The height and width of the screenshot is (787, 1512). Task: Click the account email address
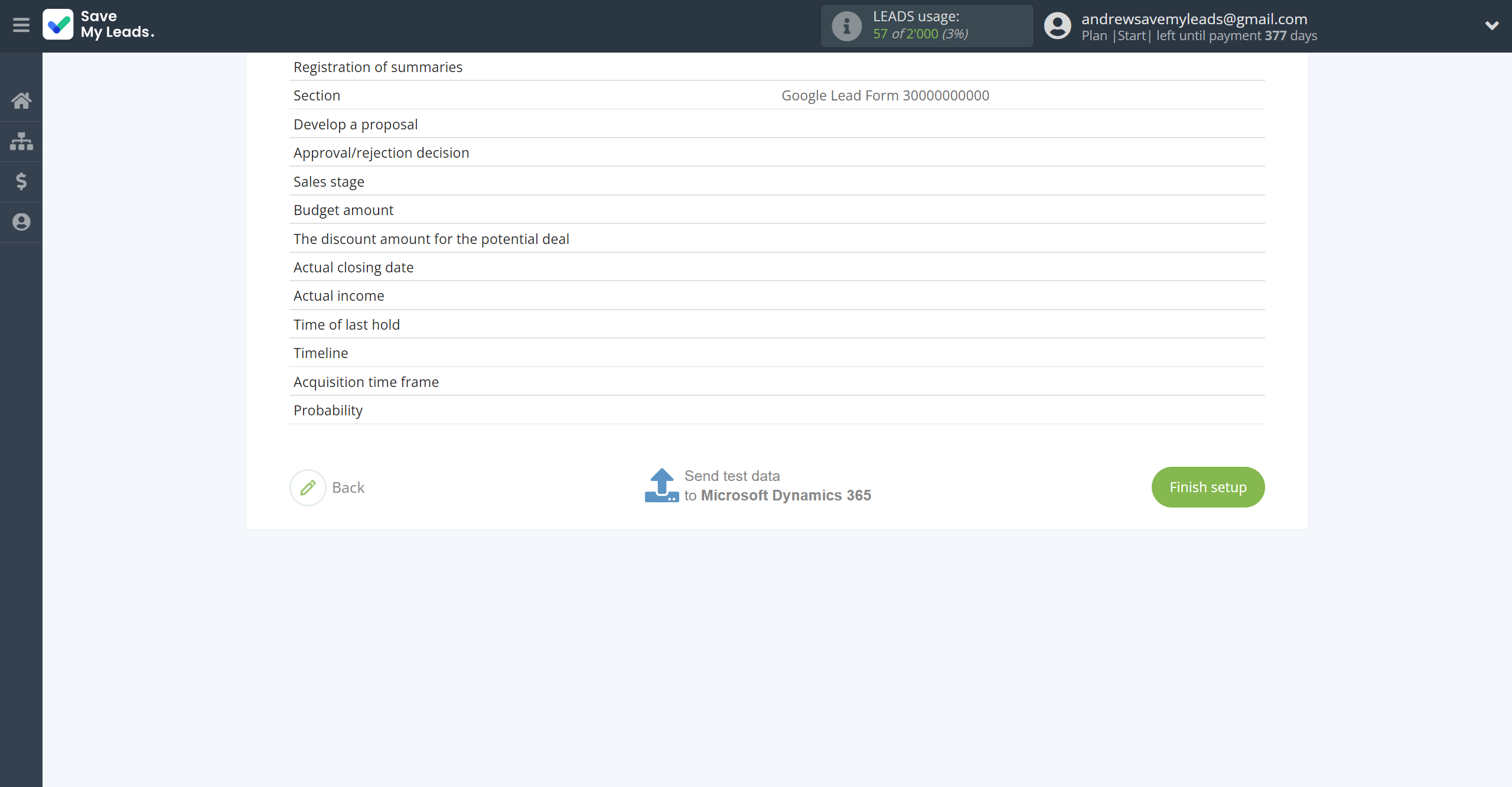1194,19
